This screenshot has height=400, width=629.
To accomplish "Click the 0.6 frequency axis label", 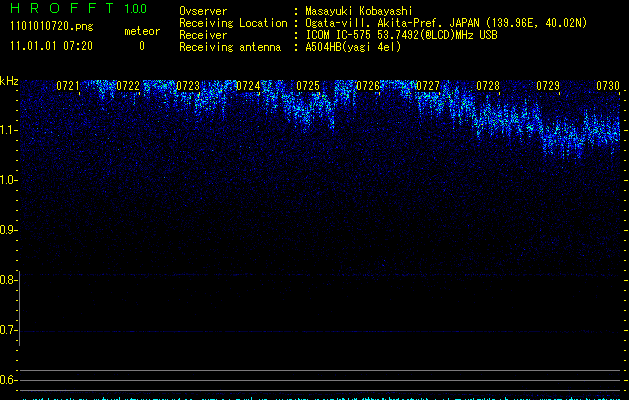I will point(8,380).
